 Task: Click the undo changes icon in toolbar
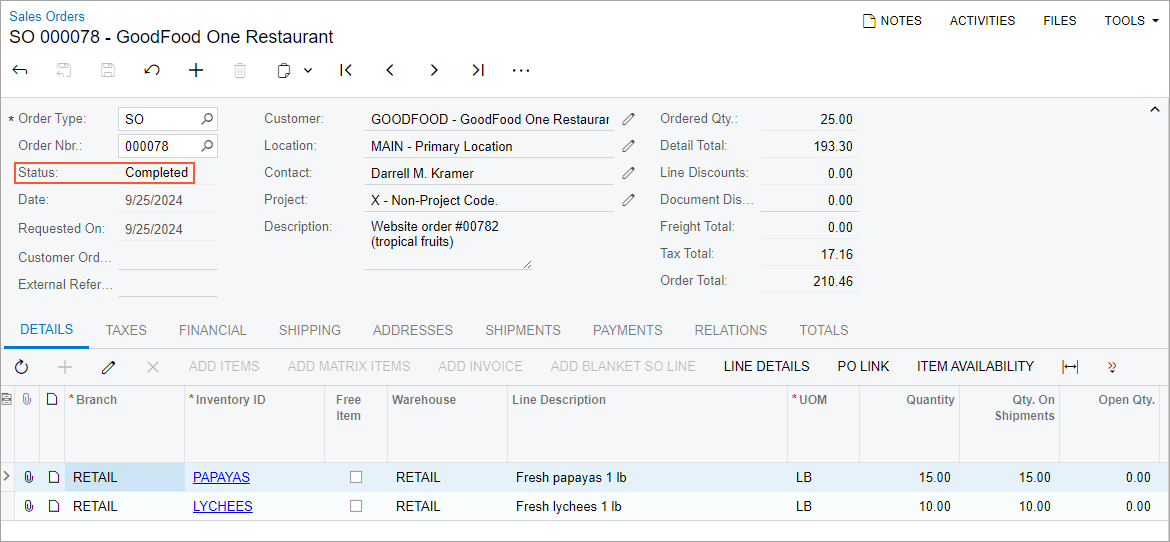(152, 70)
